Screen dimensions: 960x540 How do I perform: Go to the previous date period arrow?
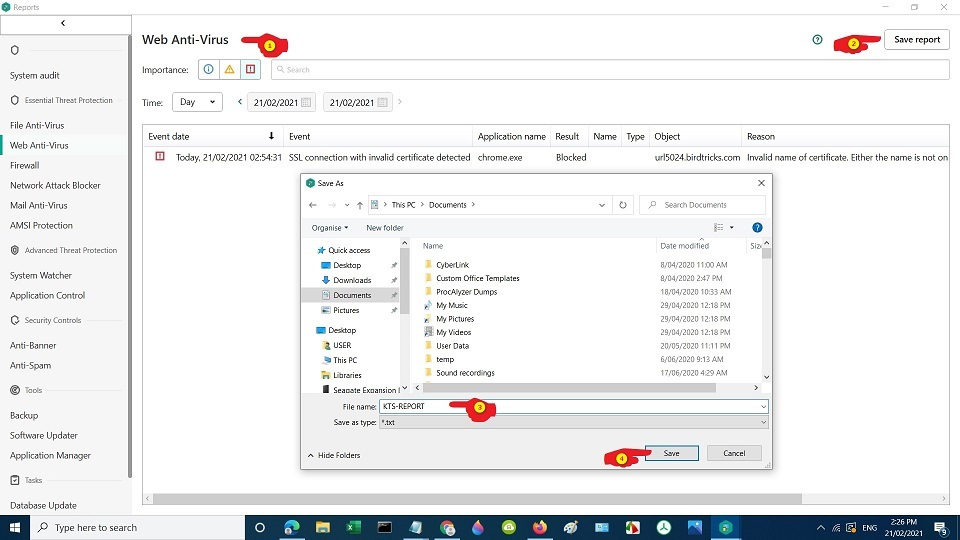pos(240,102)
